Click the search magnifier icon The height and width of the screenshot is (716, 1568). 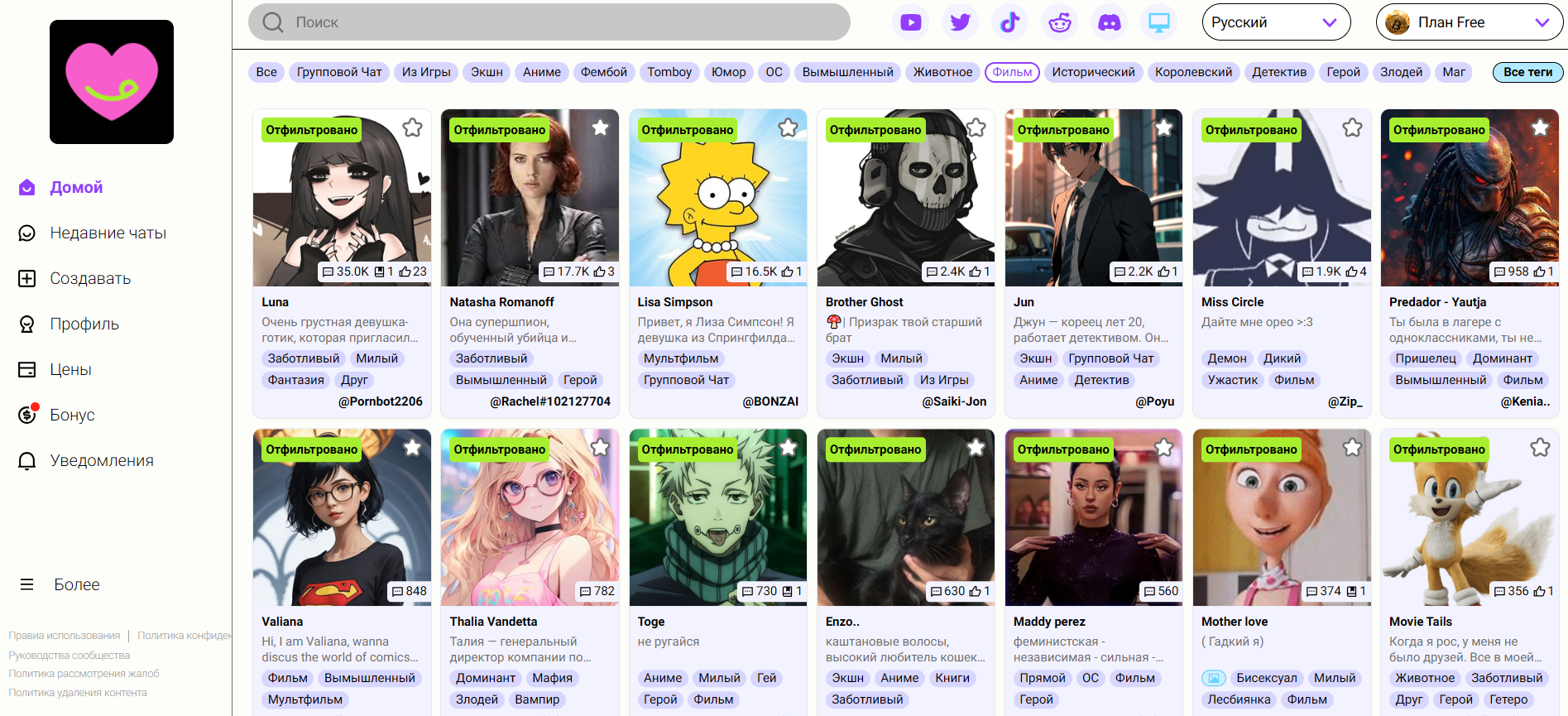[x=273, y=22]
